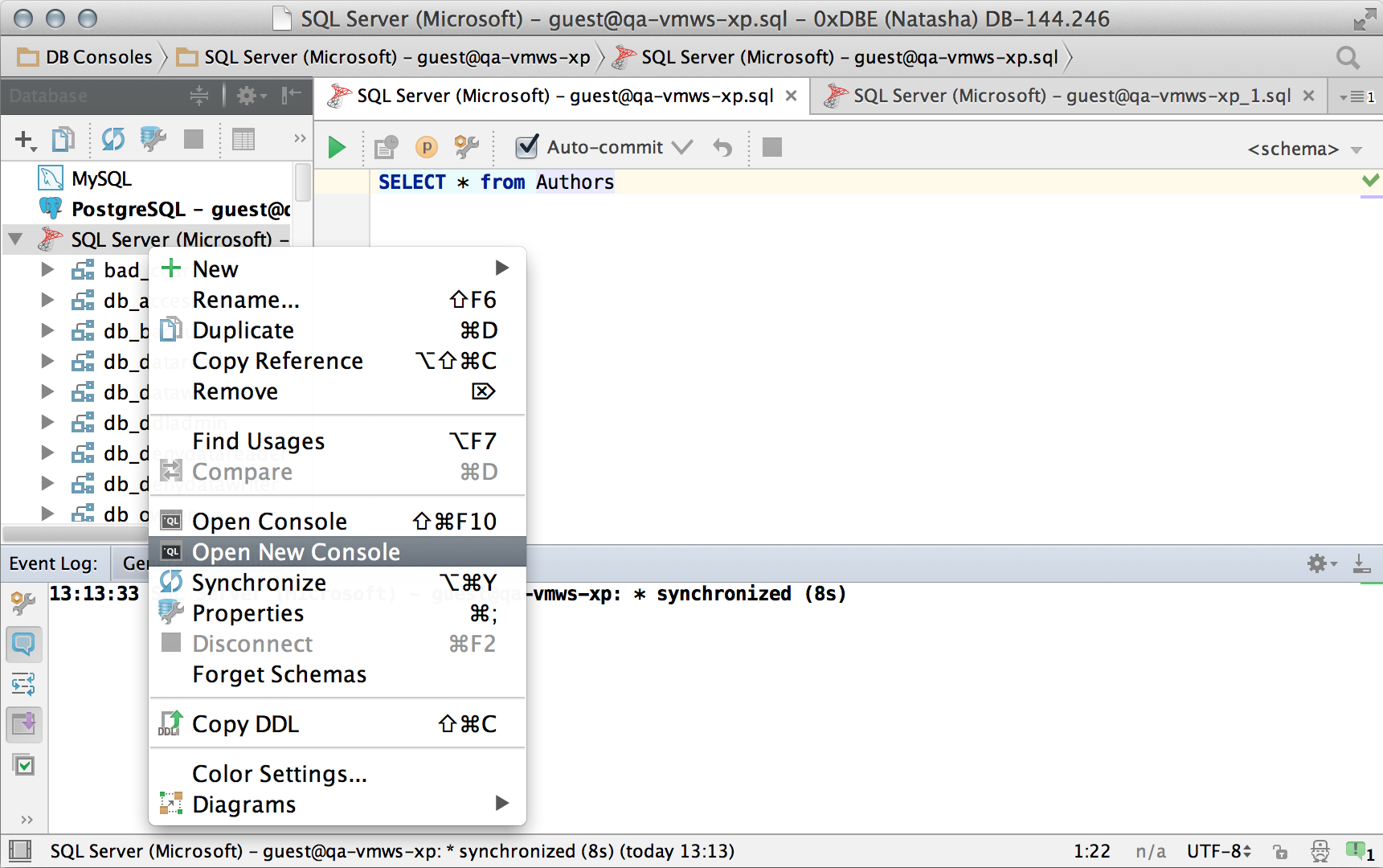Run the query with the green Execute arrow
Viewport: 1383px width, 868px height.
[x=337, y=148]
